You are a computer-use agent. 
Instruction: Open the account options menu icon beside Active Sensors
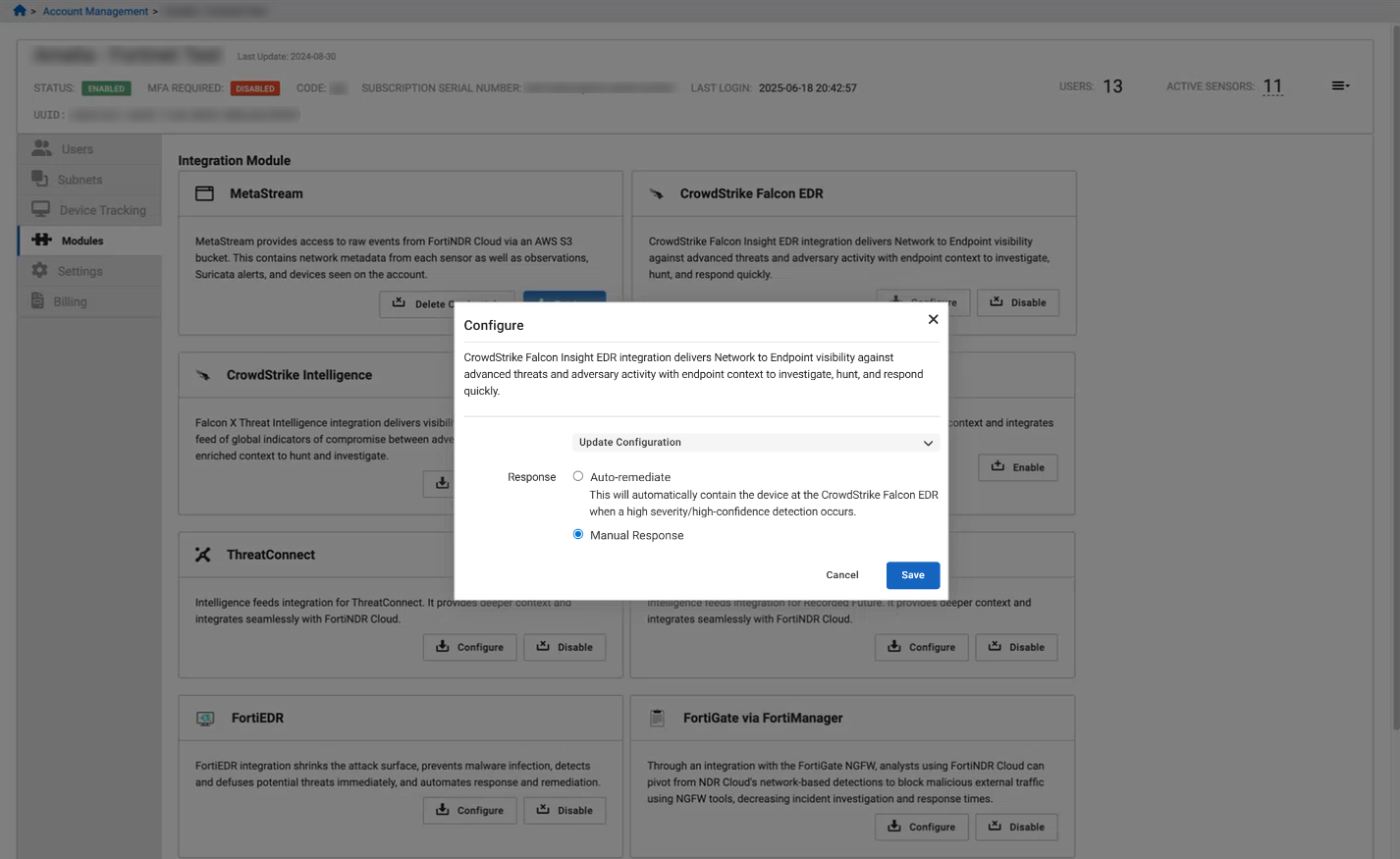pos(1340,86)
